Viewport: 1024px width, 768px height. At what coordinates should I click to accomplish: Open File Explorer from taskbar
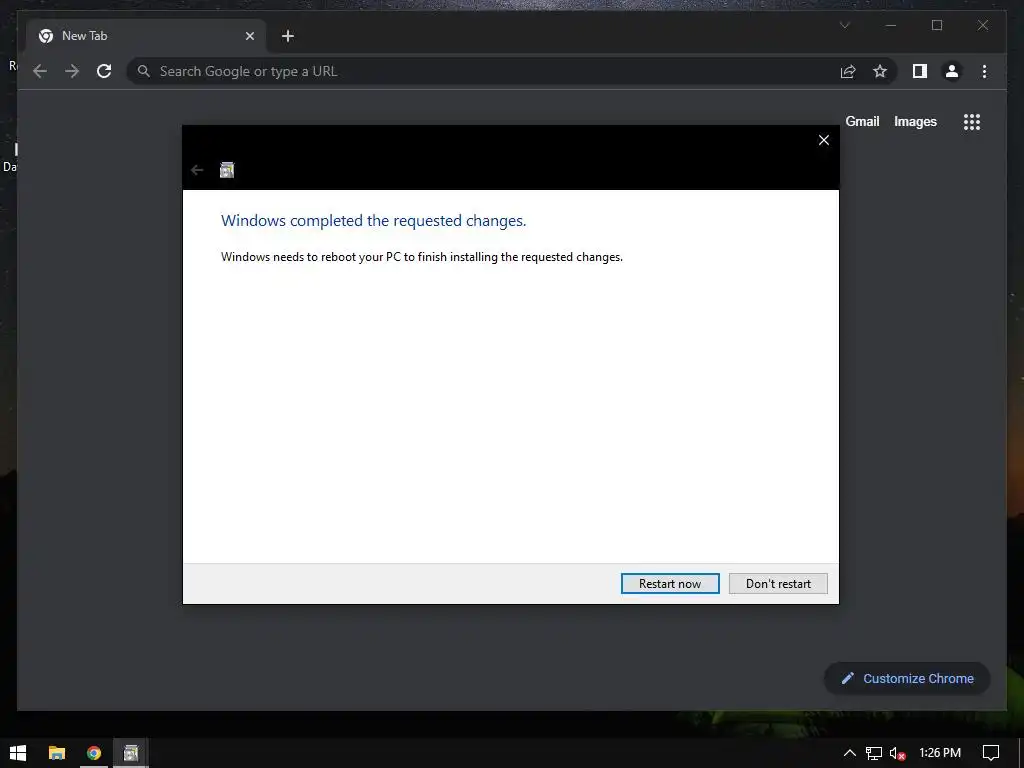(x=57, y=753)
